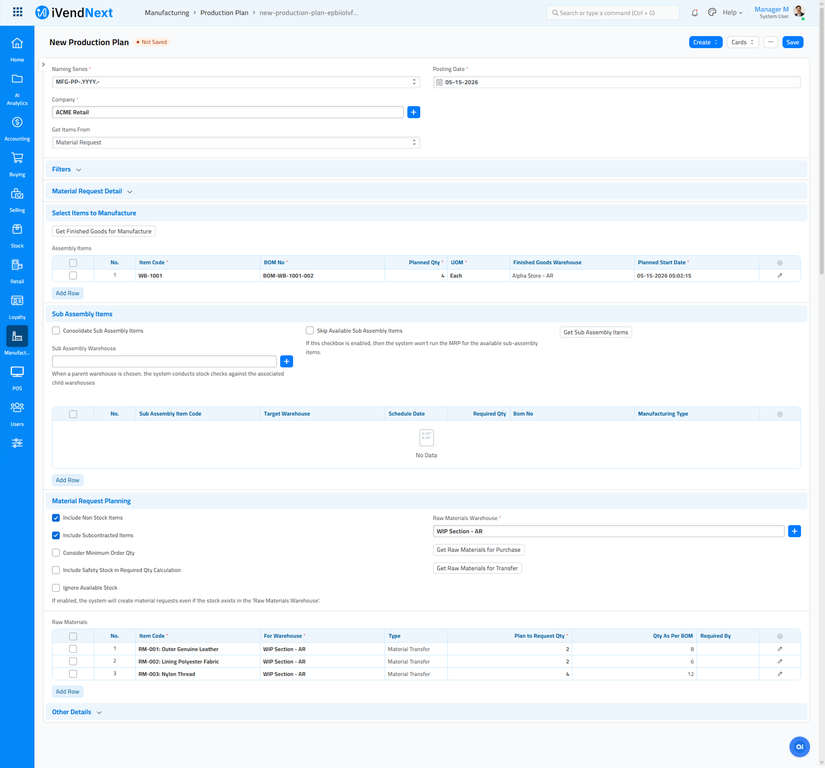
Task: Click the notifications bell icon
Action: [695, 13]
